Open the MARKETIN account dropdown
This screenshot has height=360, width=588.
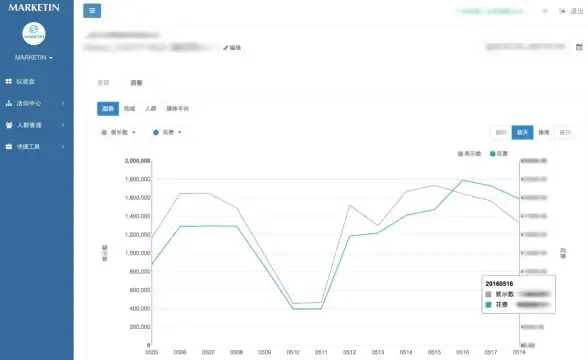[x=34, y=57]
